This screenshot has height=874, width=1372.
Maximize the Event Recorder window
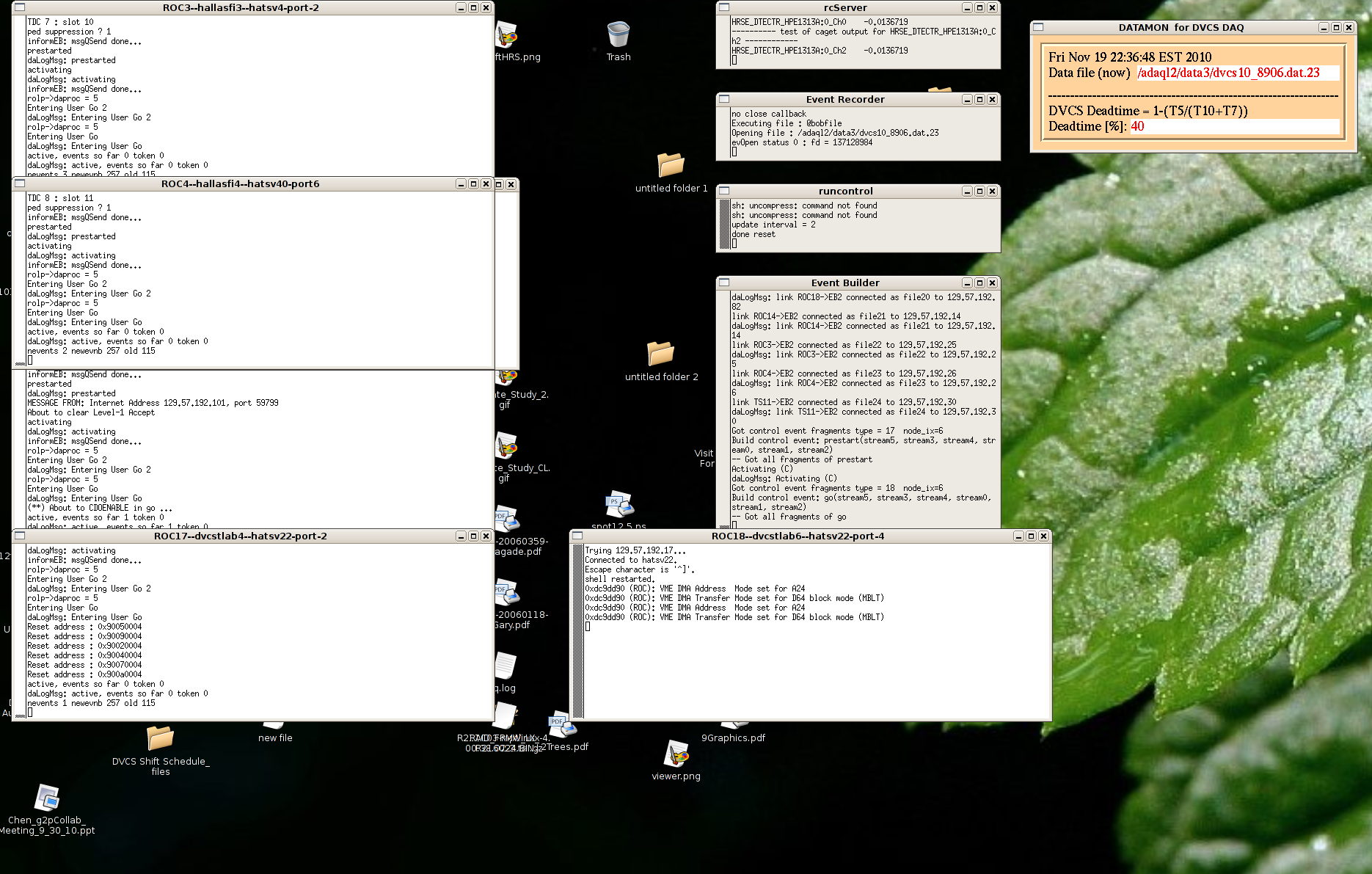(979, 99)
